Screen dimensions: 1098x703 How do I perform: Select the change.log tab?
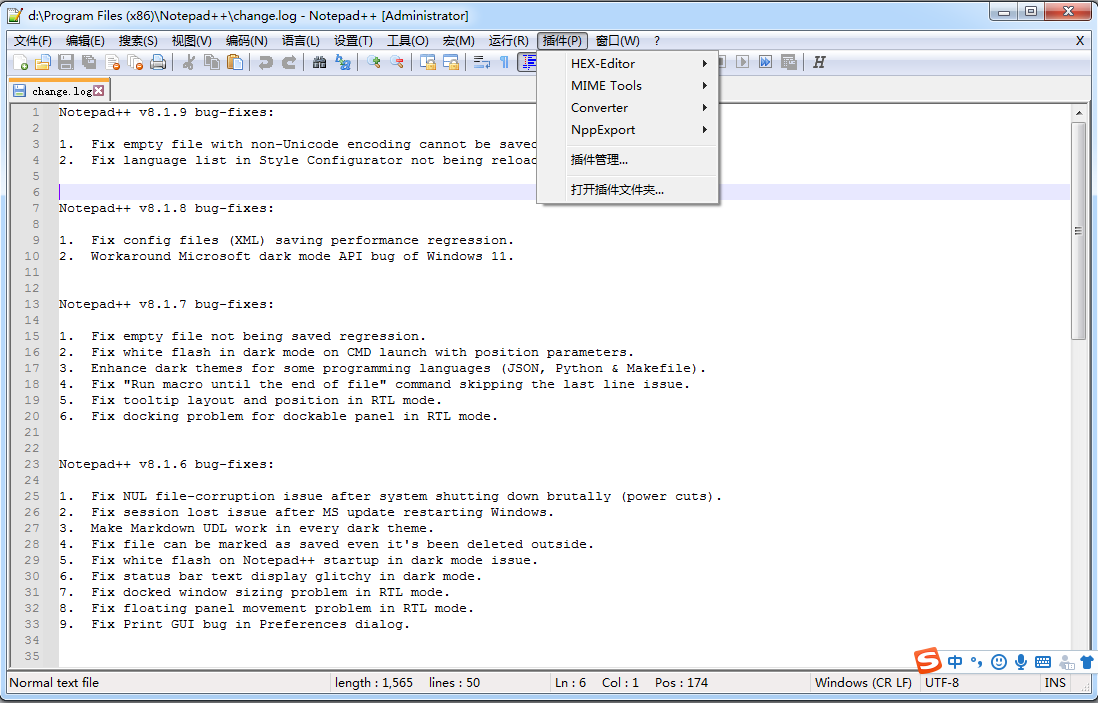60,91
